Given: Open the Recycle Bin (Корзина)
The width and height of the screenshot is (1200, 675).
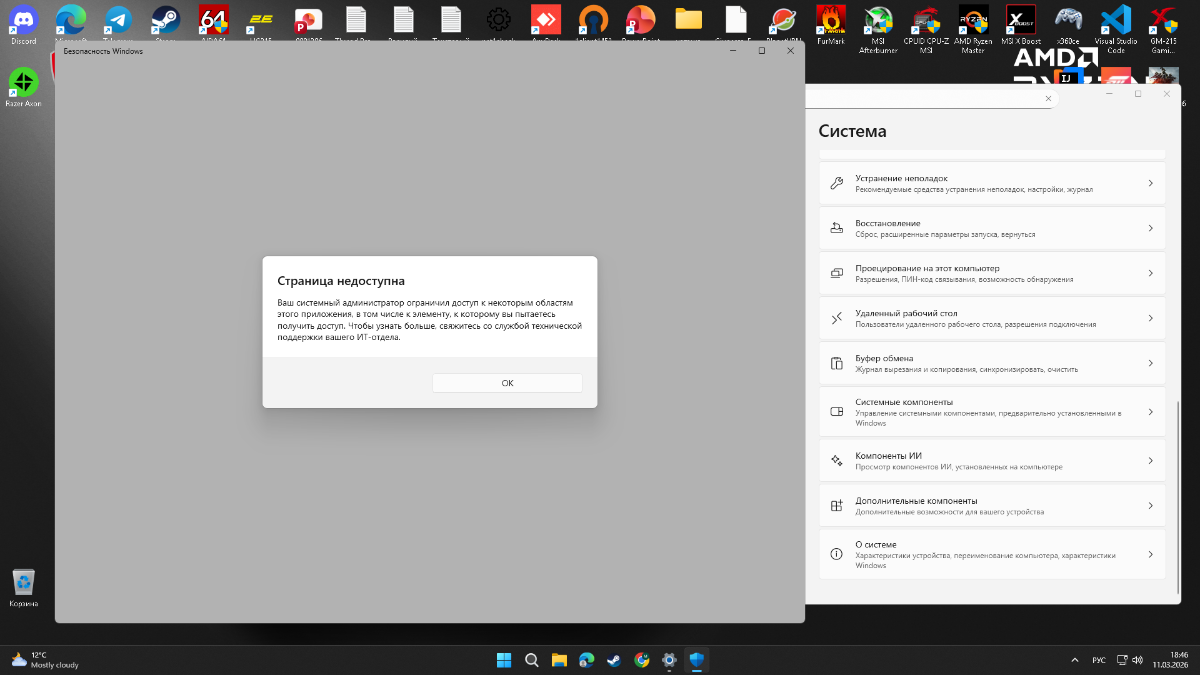Looking at the screenshot, I should [24, 584].
